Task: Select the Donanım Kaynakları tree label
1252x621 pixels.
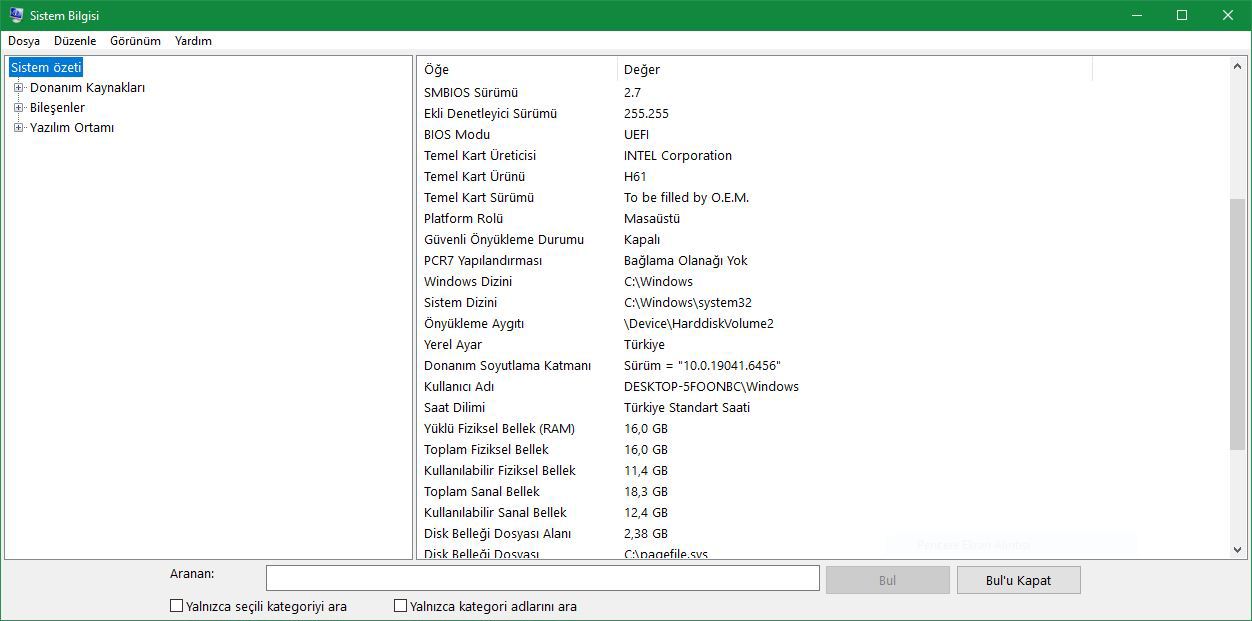Action: (x=87, y=88)
